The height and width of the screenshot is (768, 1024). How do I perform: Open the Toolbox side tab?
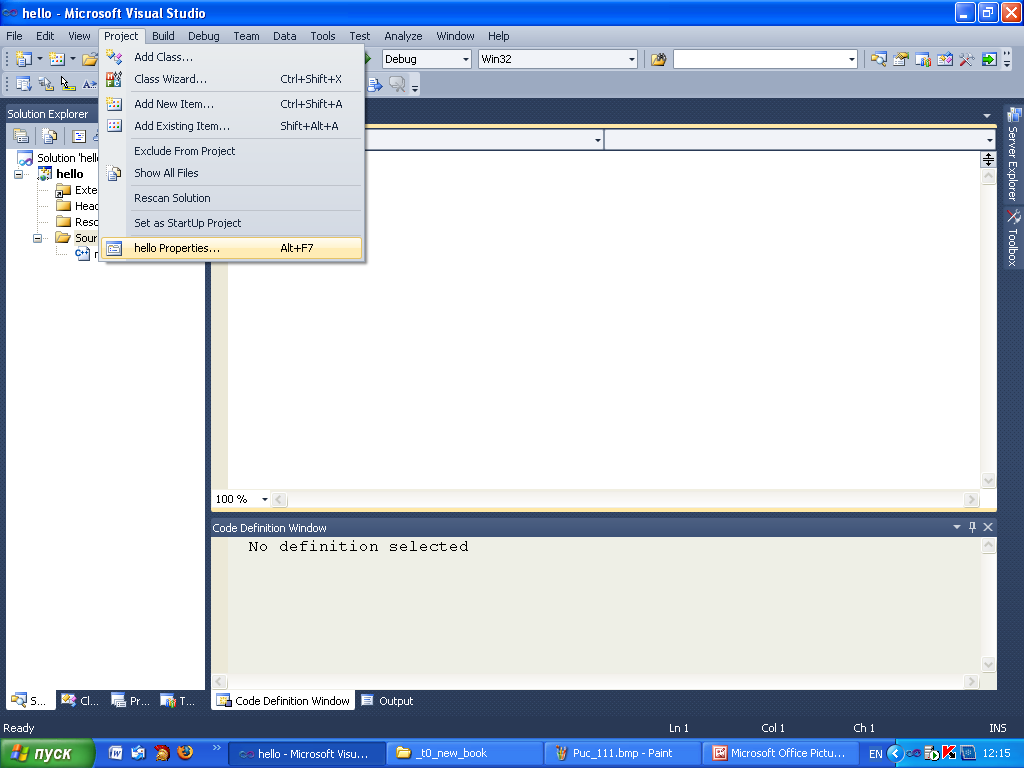1013,238
